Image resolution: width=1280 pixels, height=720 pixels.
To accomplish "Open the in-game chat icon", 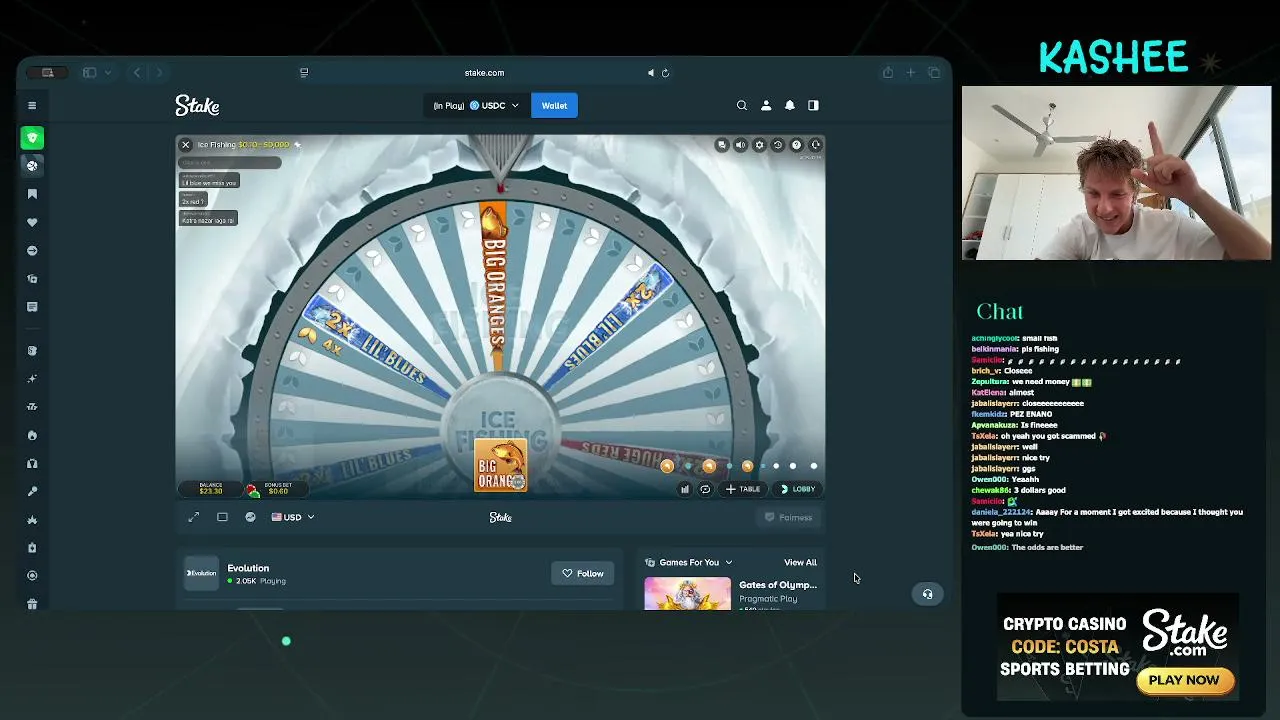I will pos(722,145).
